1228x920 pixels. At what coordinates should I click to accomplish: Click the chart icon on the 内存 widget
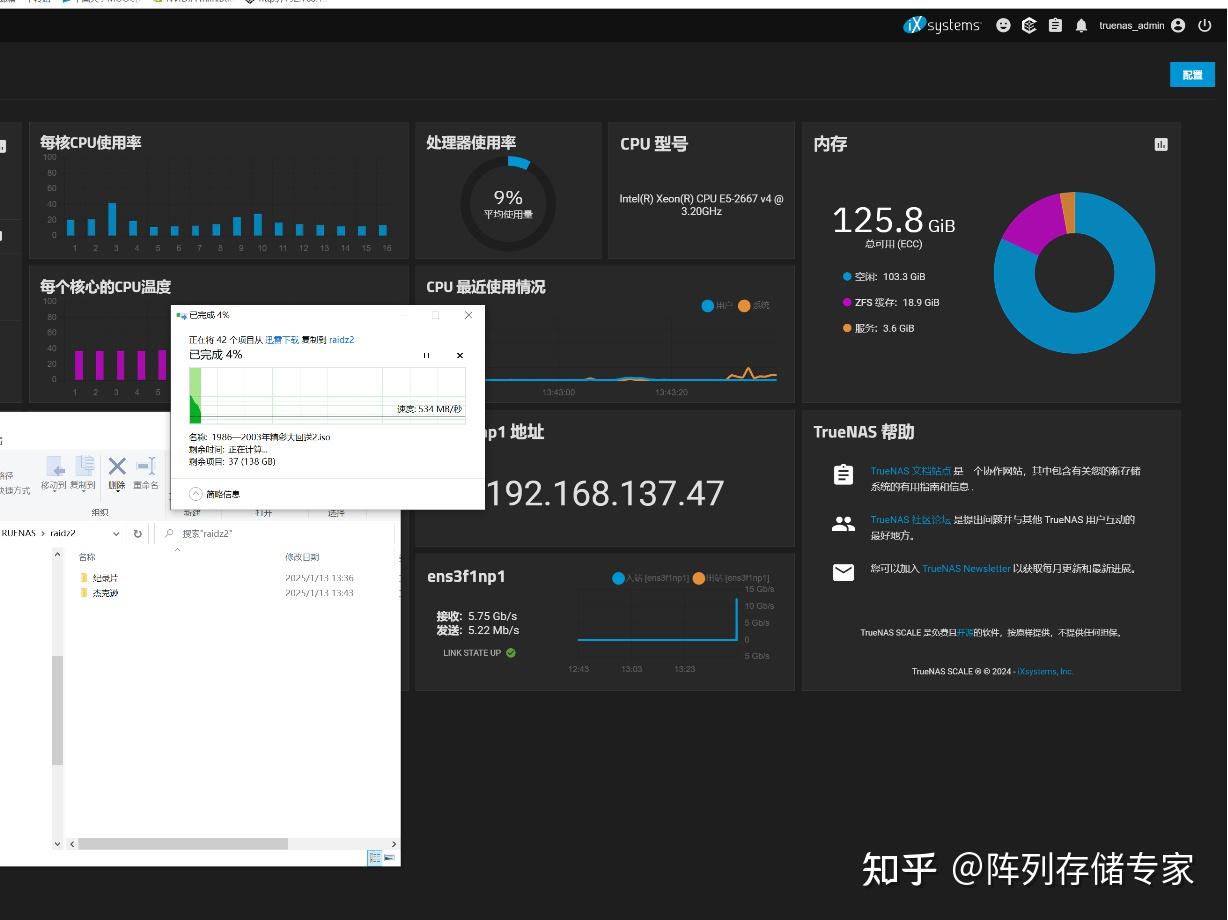tap(1160, 144)
